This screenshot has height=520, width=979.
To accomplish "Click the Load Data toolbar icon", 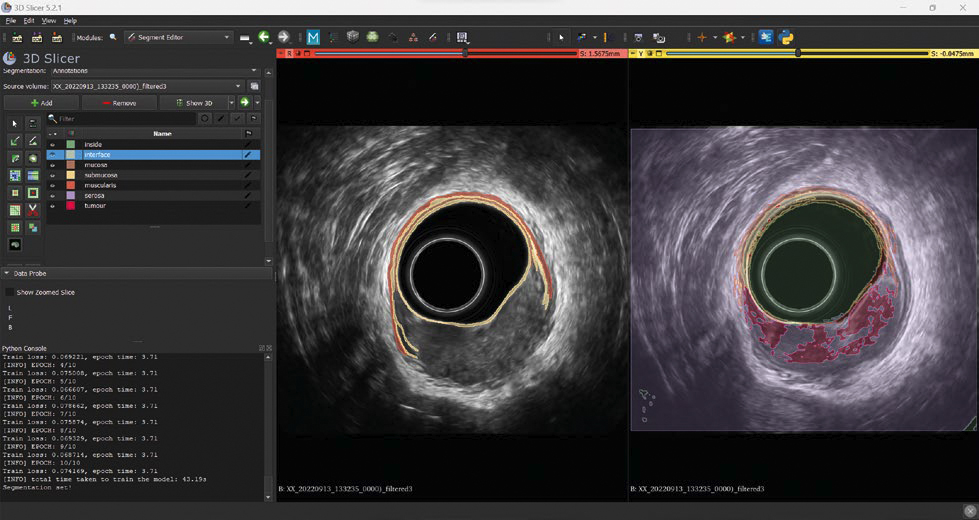I will point(17,37).
